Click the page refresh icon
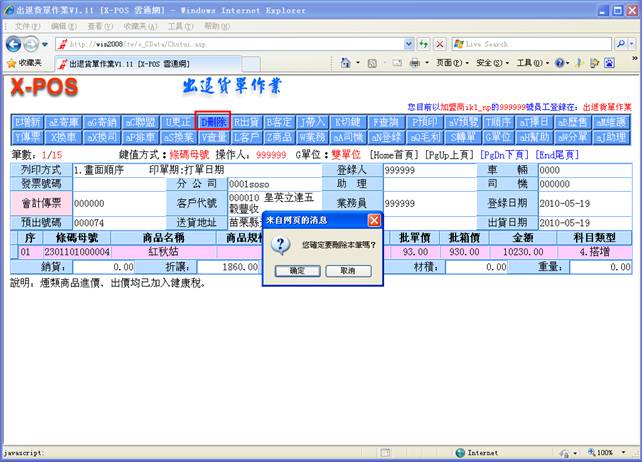The height and width of the screenshot is (462, 642). pyautogui.click(x=422, y=44)
